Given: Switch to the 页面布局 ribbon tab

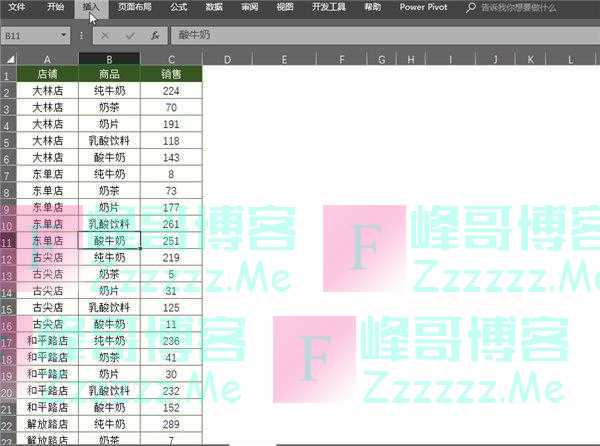Looking at the screenshot, I should pos(135,6).
